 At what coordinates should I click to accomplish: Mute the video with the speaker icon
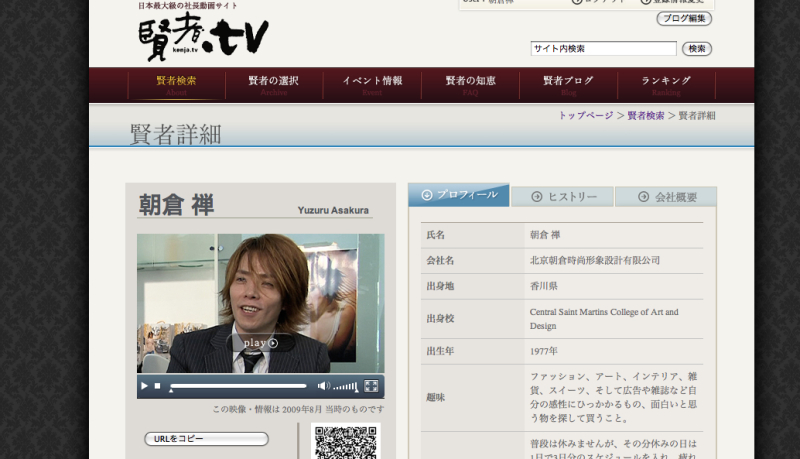[323, 386]
